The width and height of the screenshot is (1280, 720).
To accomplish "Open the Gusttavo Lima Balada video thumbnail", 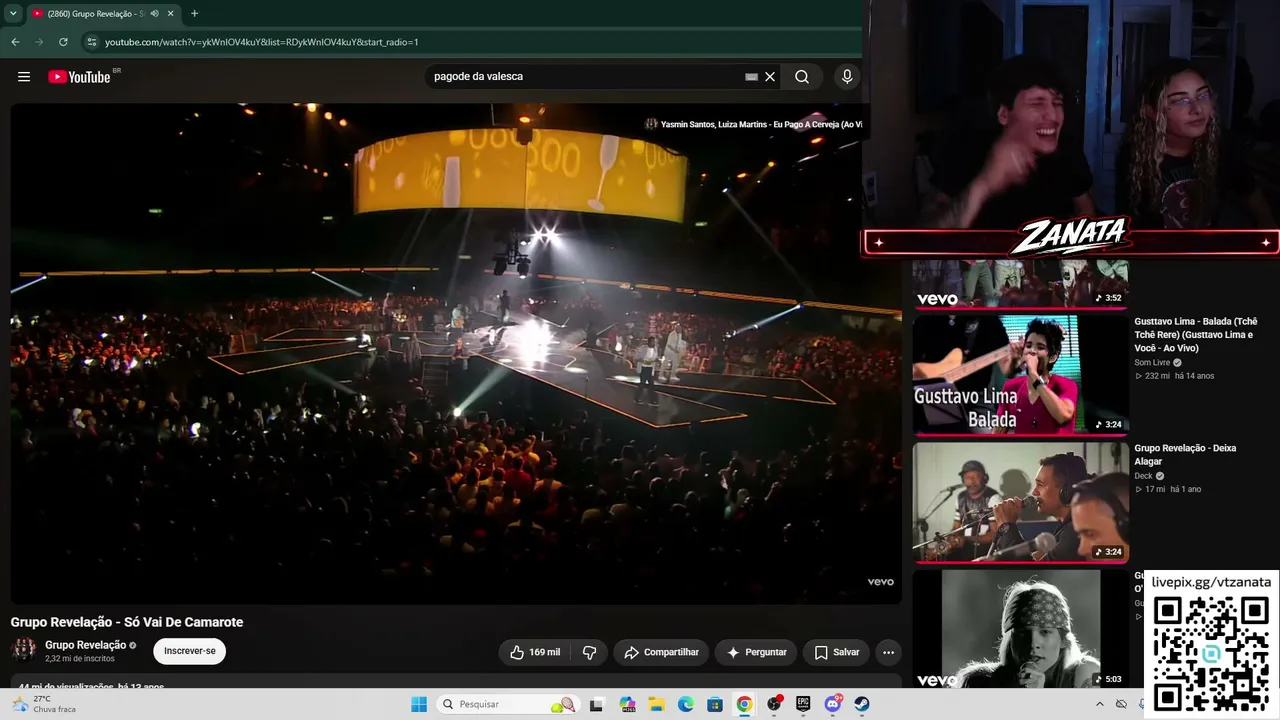I will click(x=1020, y=375).
